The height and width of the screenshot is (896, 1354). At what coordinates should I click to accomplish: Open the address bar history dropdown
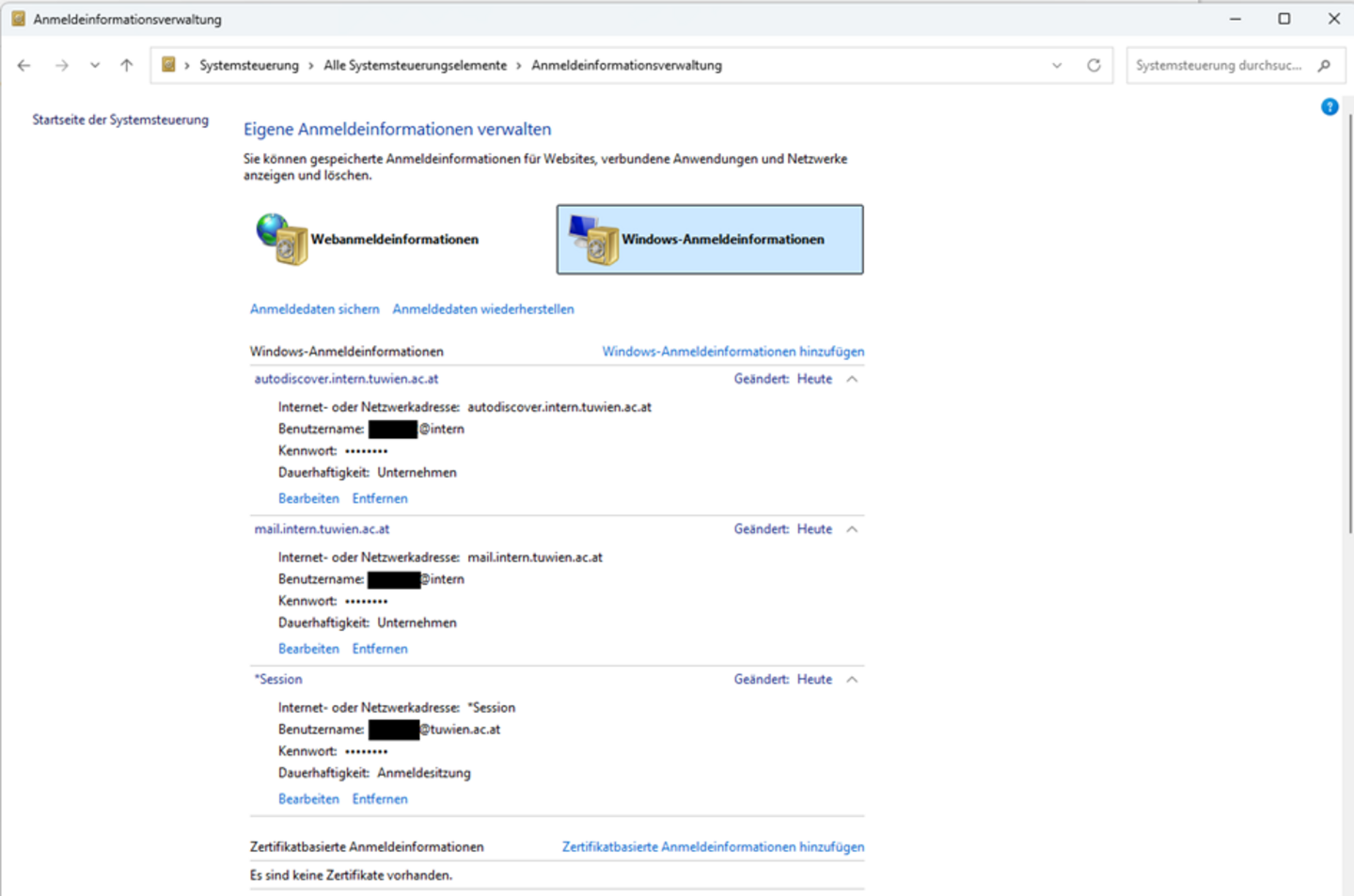point(1057,65)
